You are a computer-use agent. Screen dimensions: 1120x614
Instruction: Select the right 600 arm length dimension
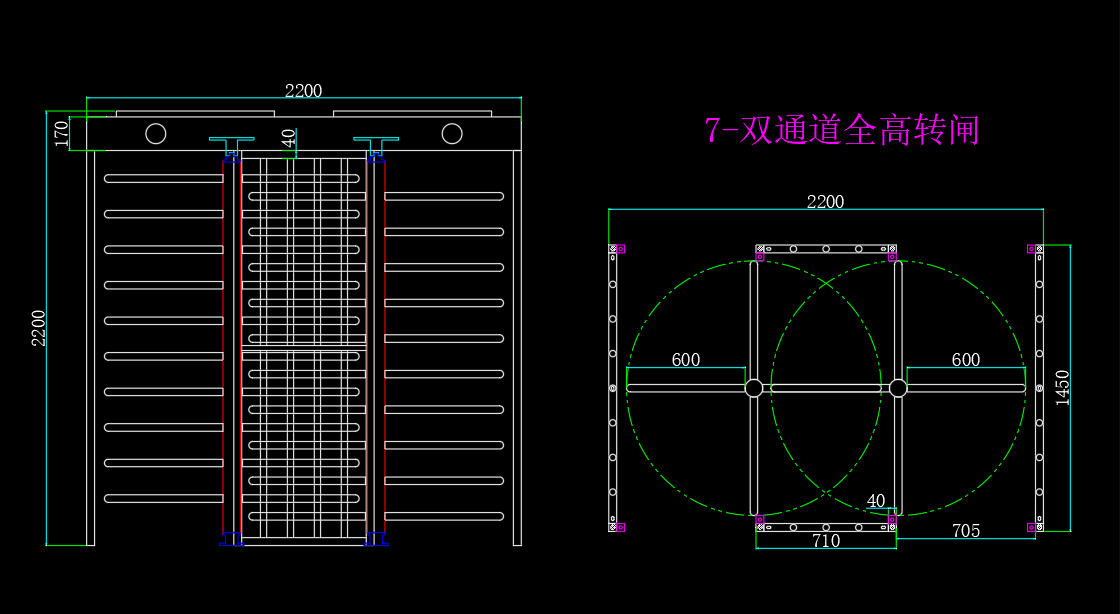coord(966,360)
